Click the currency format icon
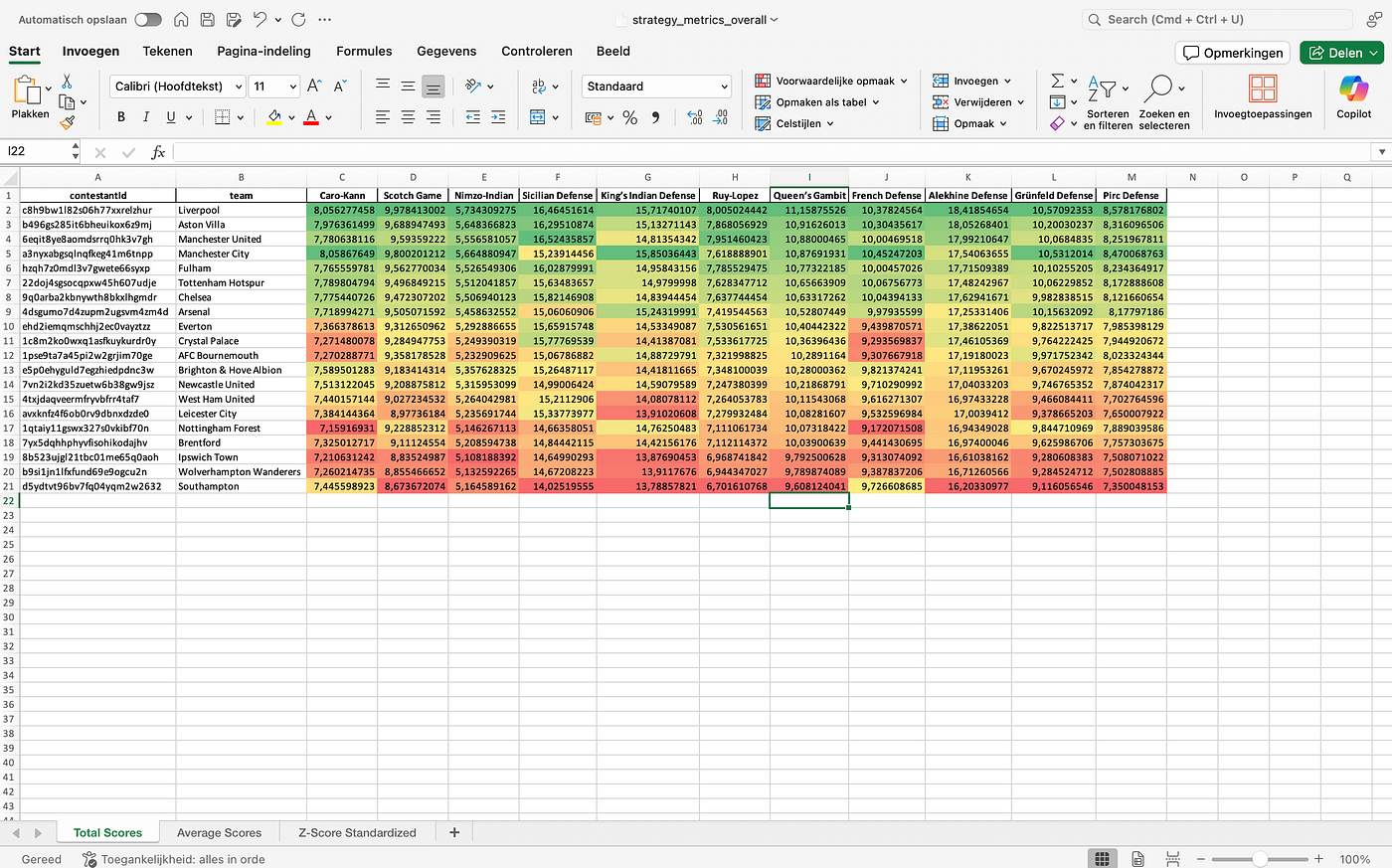The height and width of the screenshot is (868, 1392). (594, 117)
